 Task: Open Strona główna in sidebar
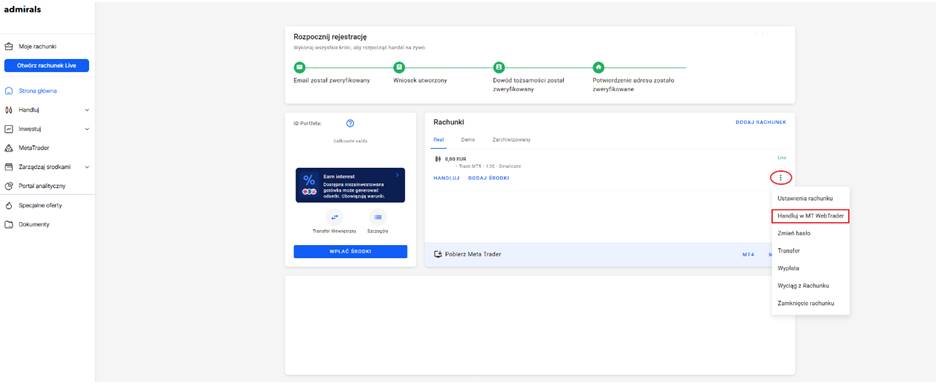pyautogui.click(x=38, y=91)
